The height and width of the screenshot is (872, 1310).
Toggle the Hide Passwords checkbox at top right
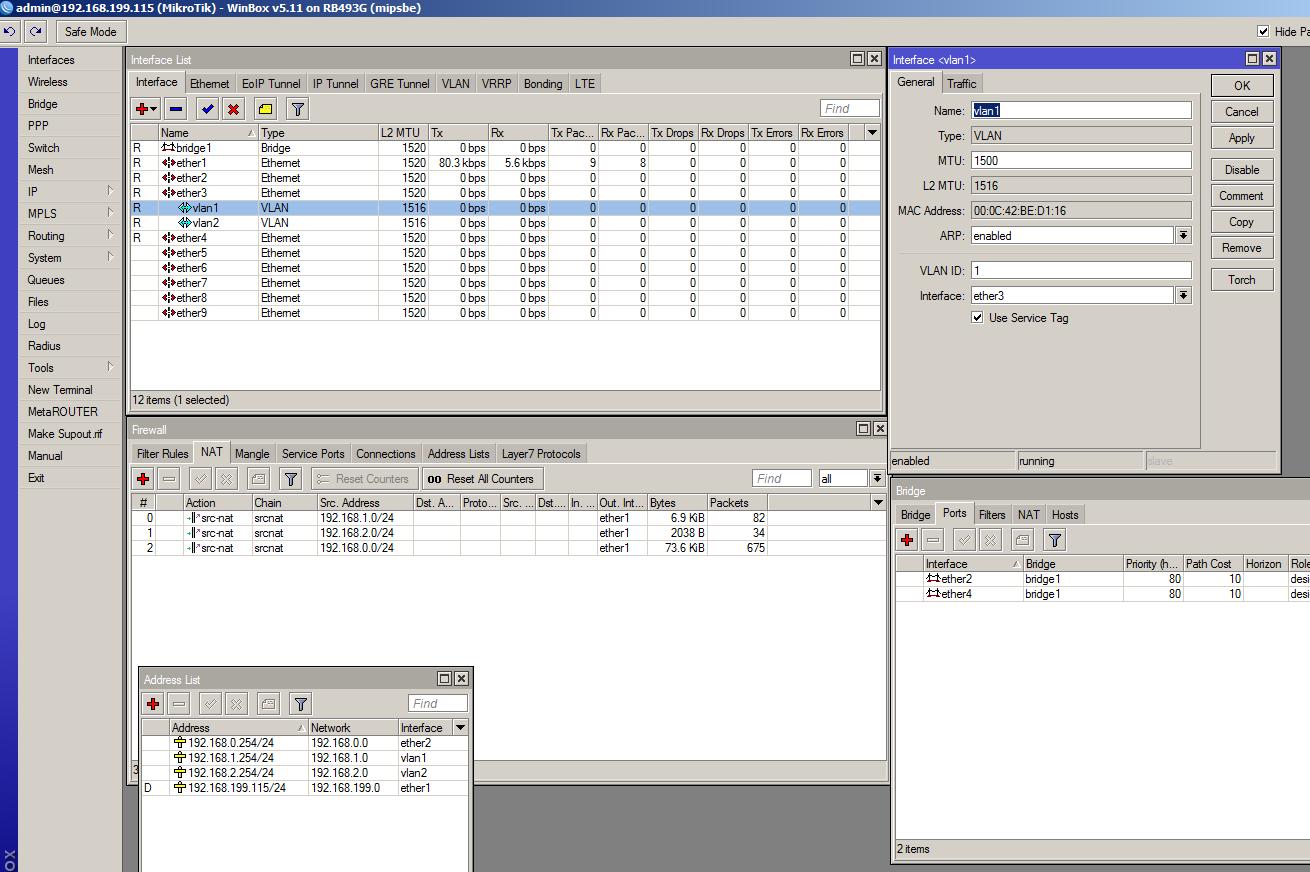point(1263,32)
